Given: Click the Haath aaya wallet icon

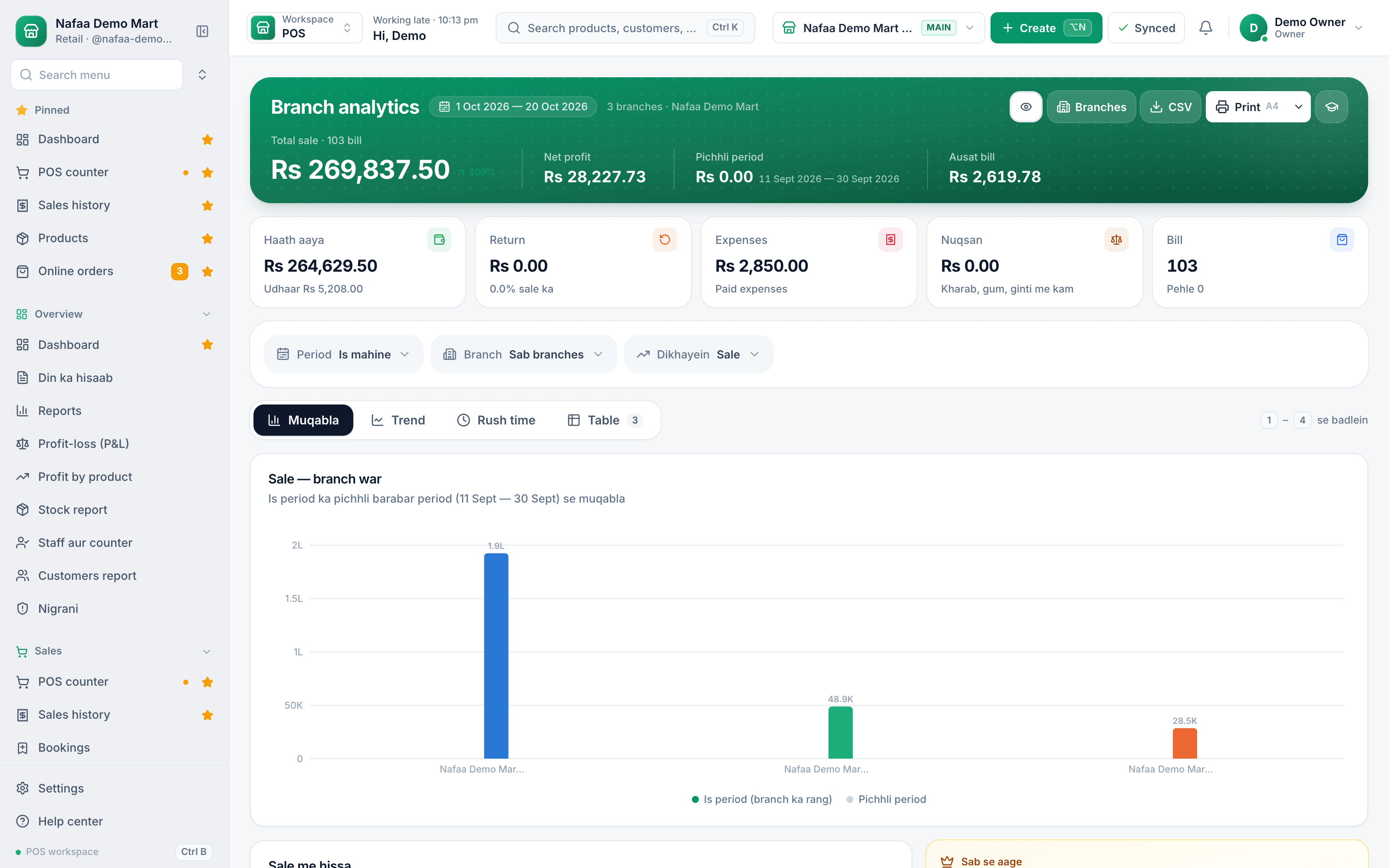Looking at the screenshot, I should tap(439, 240).
